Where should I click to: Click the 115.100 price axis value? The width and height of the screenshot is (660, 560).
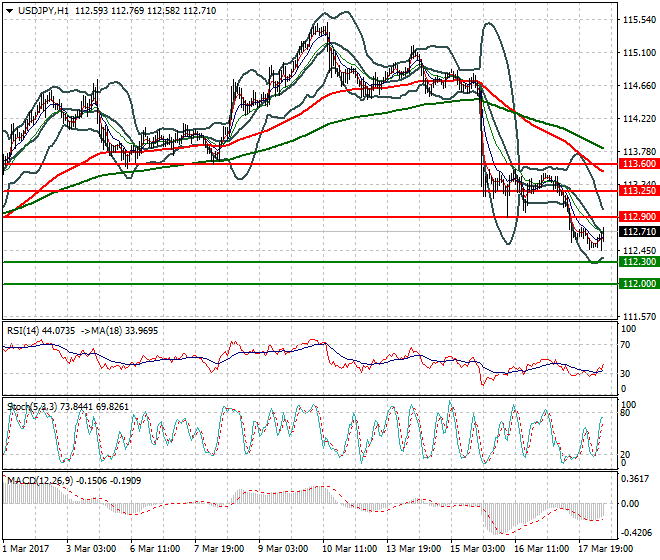(639, 53)
